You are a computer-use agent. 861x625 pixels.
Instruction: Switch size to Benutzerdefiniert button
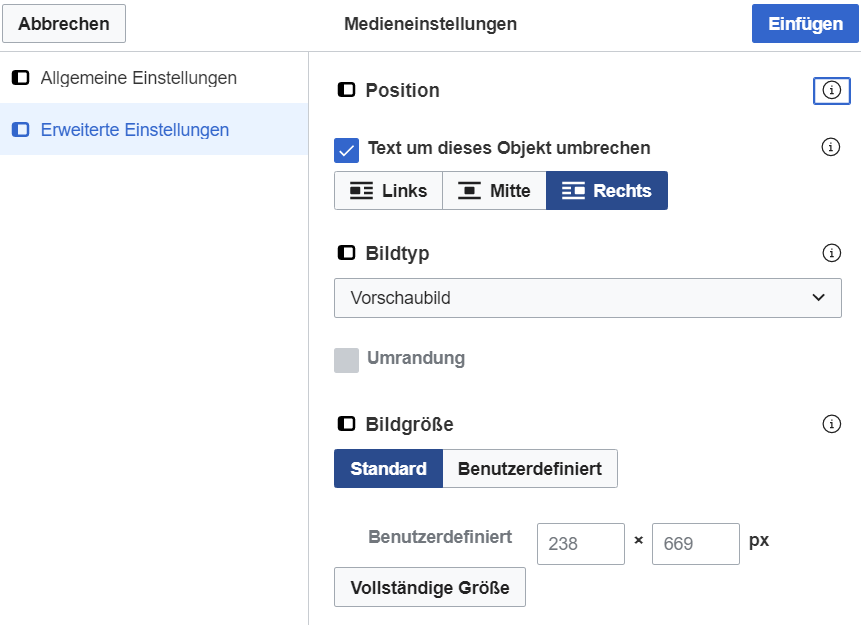coord(530,468)
